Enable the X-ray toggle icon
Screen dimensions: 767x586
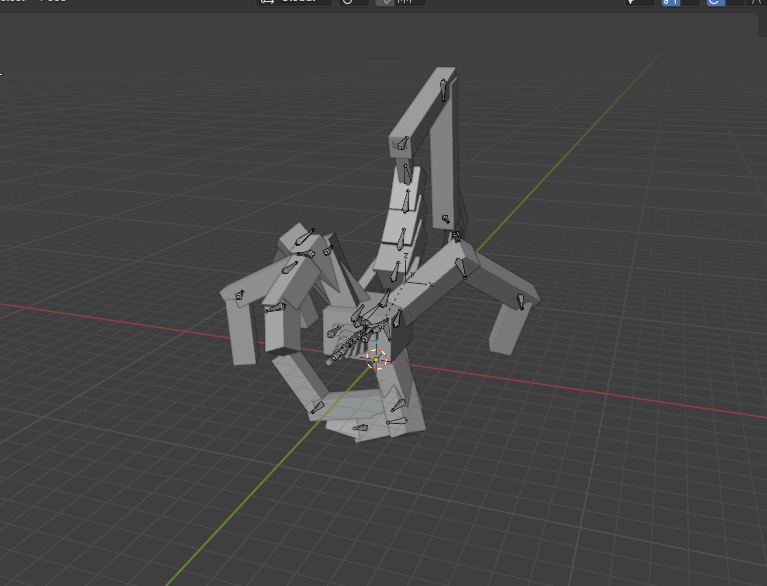(757, 2)
